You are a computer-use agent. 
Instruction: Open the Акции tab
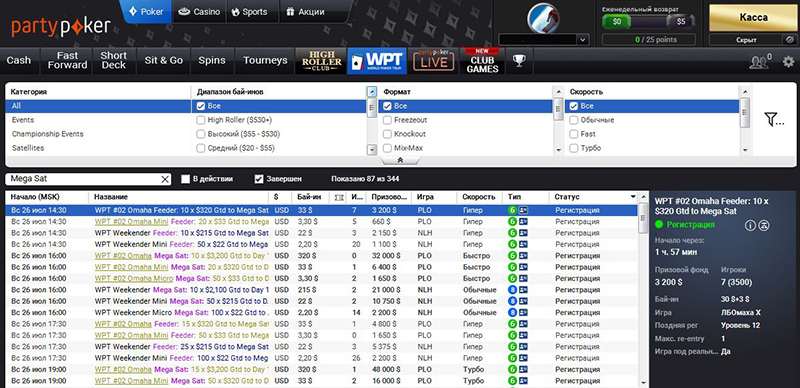(305, 11)
